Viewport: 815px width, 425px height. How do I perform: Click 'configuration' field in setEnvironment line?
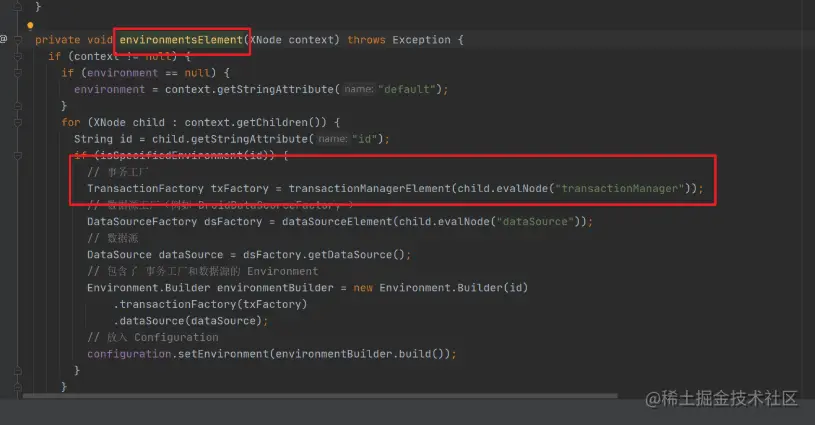click(x=129, y=354)
